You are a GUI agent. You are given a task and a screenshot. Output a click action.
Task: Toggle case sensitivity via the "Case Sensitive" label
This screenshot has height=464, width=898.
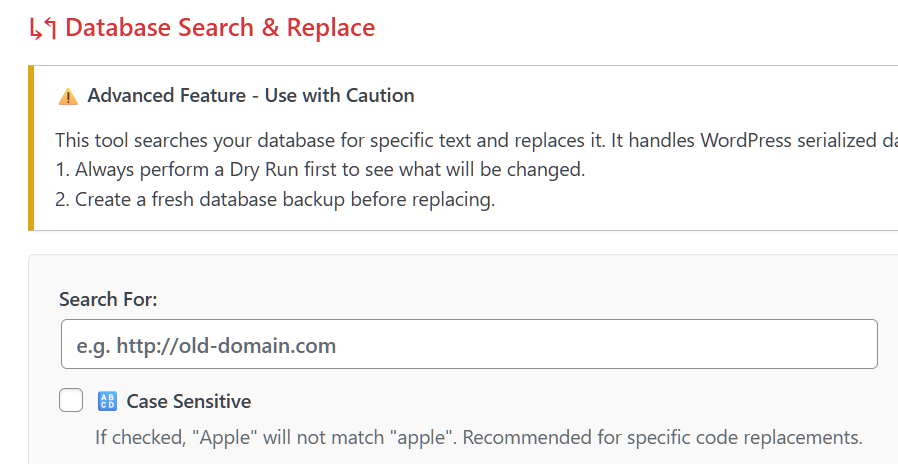(189, 402)
